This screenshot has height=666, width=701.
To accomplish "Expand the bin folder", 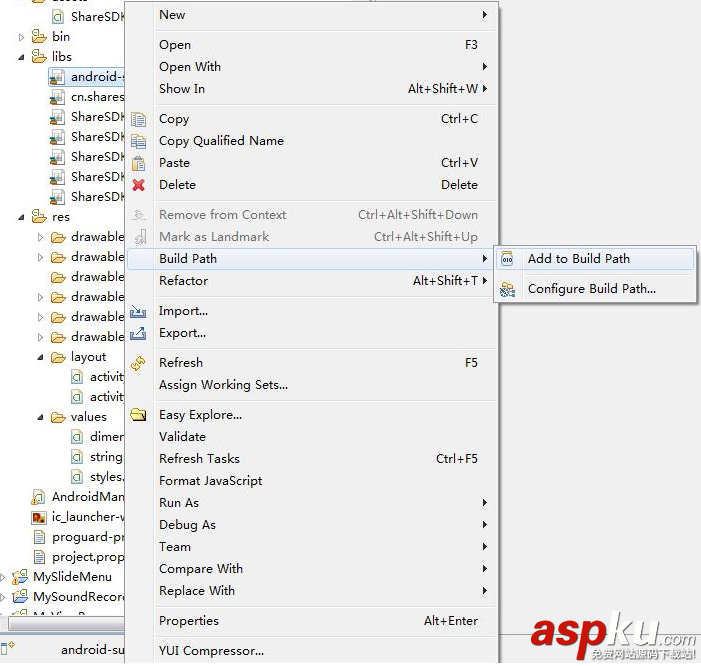I will (21, 37).
